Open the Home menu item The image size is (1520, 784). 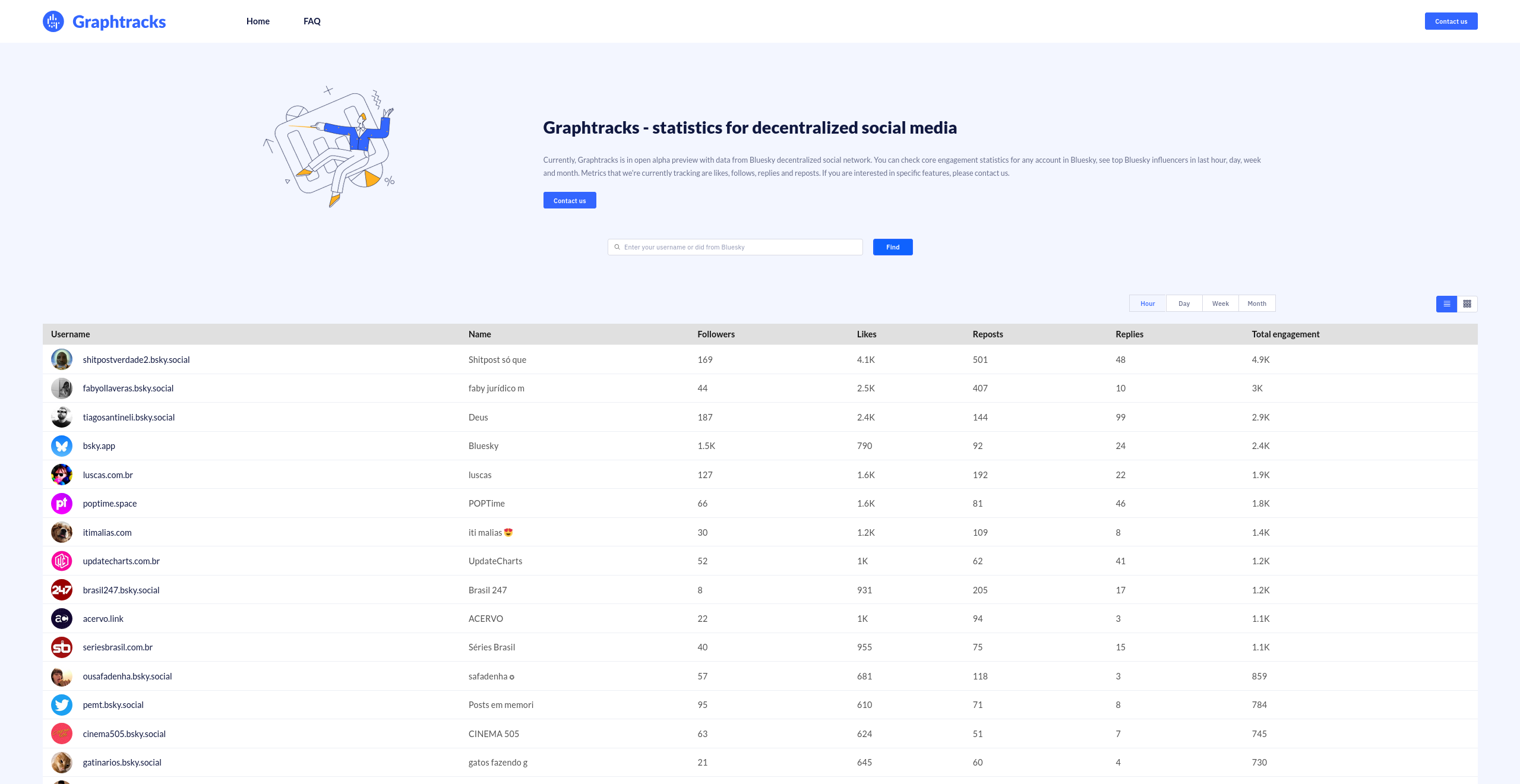258,21
